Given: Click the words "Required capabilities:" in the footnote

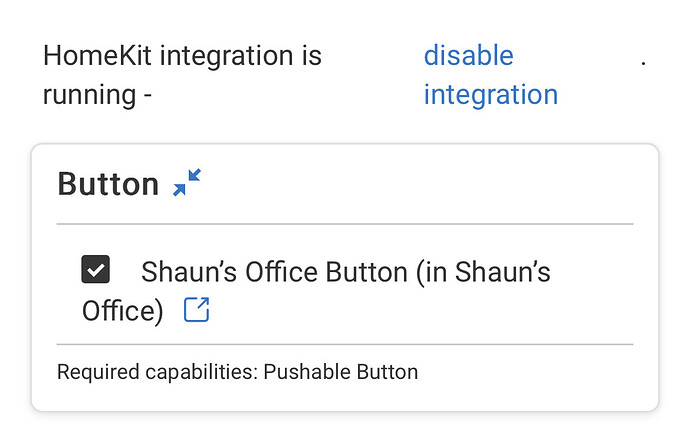Looking at the screenshot, I should click(x=158, y=372).
